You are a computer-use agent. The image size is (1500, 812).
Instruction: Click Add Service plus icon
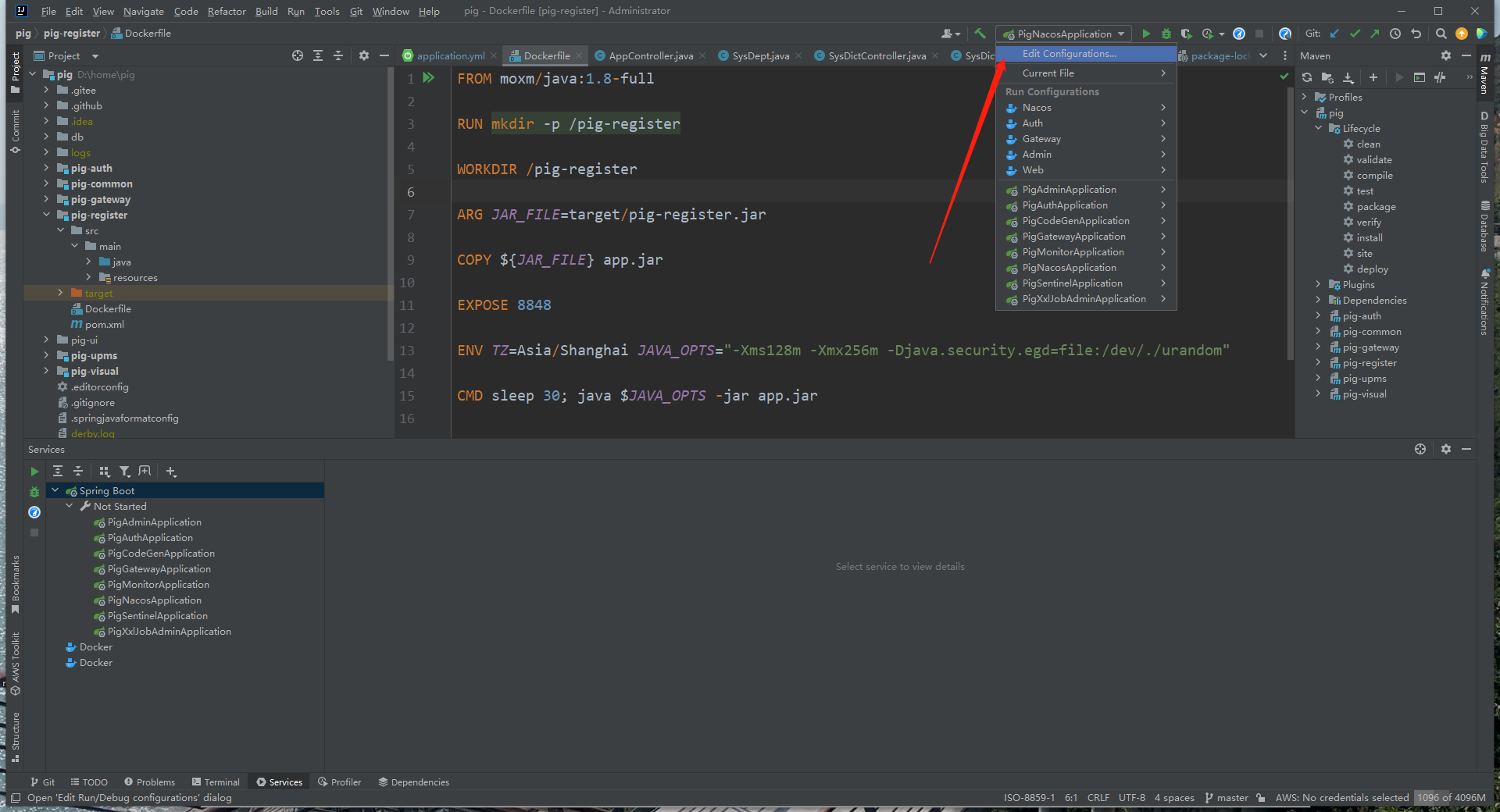click(x=171, y=472)
